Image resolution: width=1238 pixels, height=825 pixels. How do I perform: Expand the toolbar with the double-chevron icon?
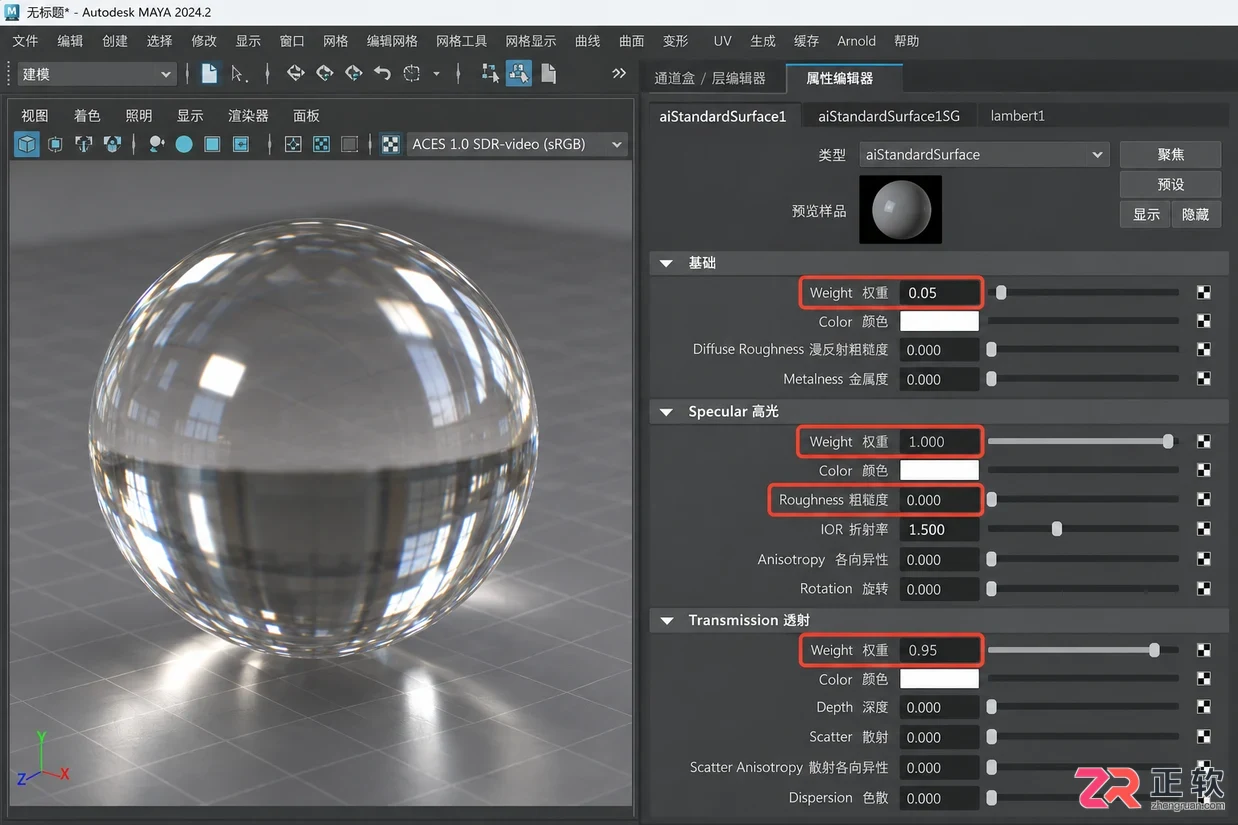(619, 73)
